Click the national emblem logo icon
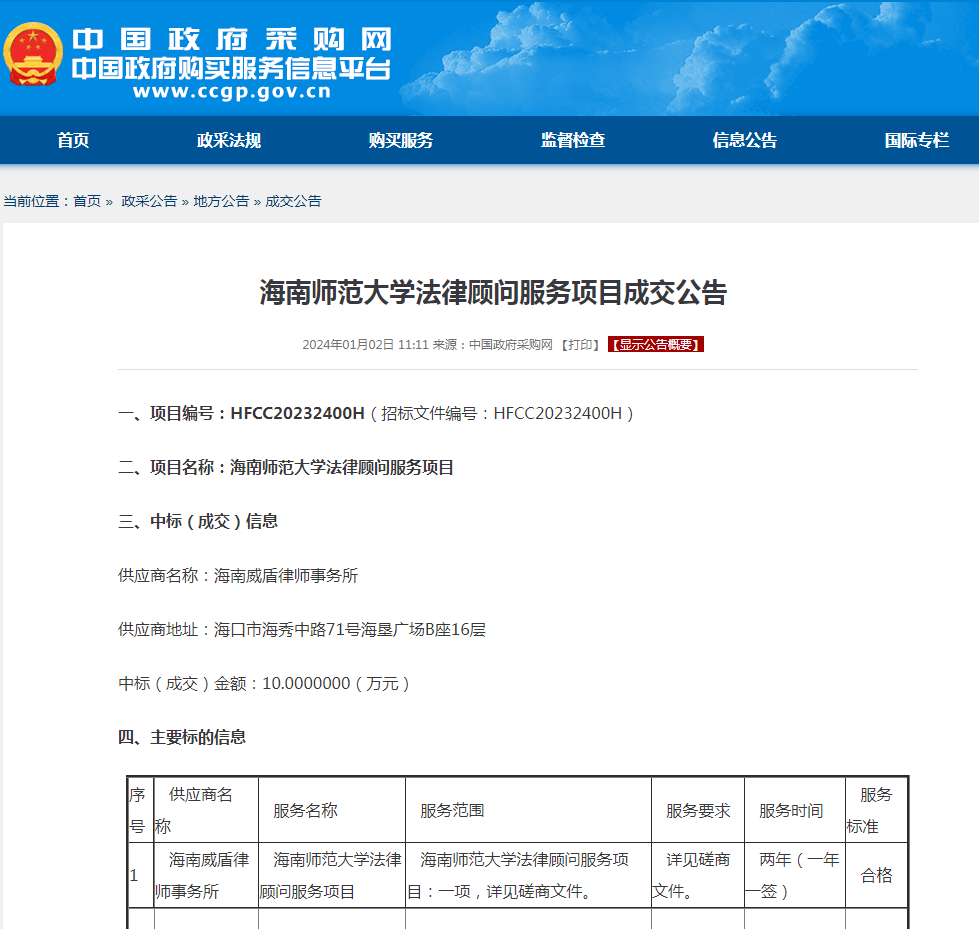The width and height of the screenshot is (979, 929). [32, 54]
